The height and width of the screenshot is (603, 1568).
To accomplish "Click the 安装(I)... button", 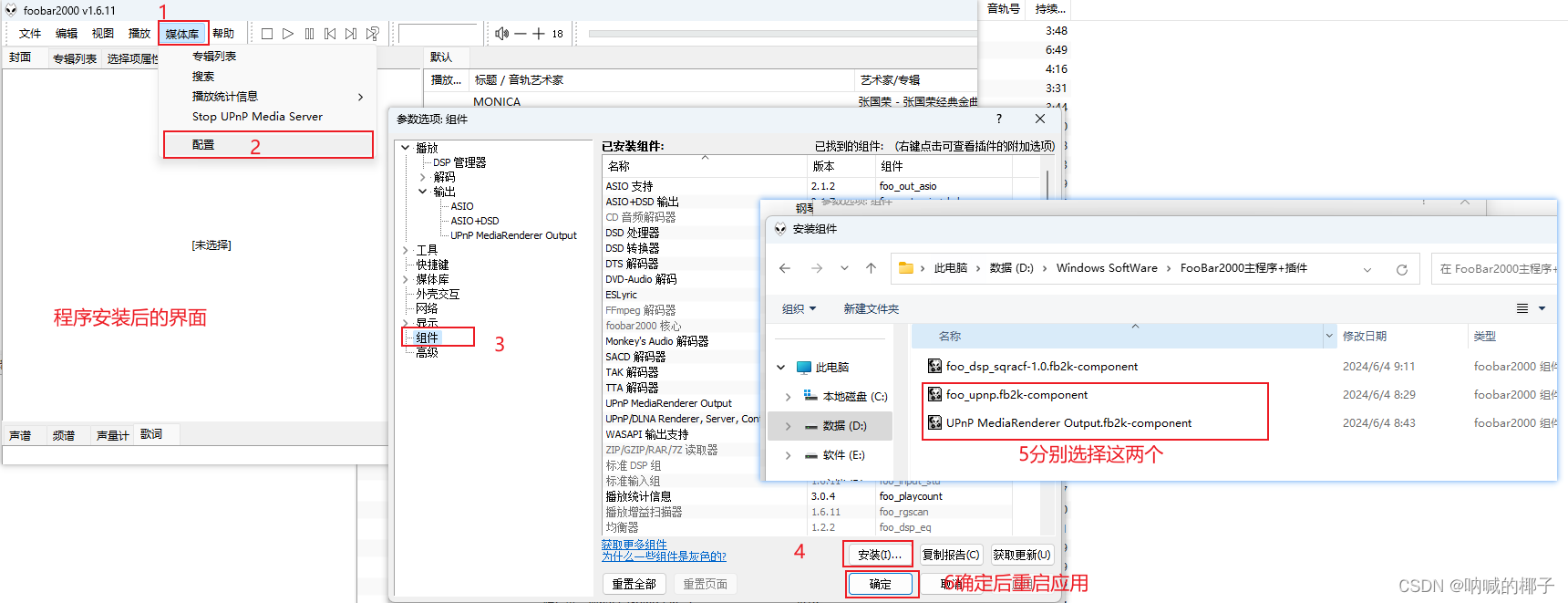I will pyautogui.click(x=879, y=555).
